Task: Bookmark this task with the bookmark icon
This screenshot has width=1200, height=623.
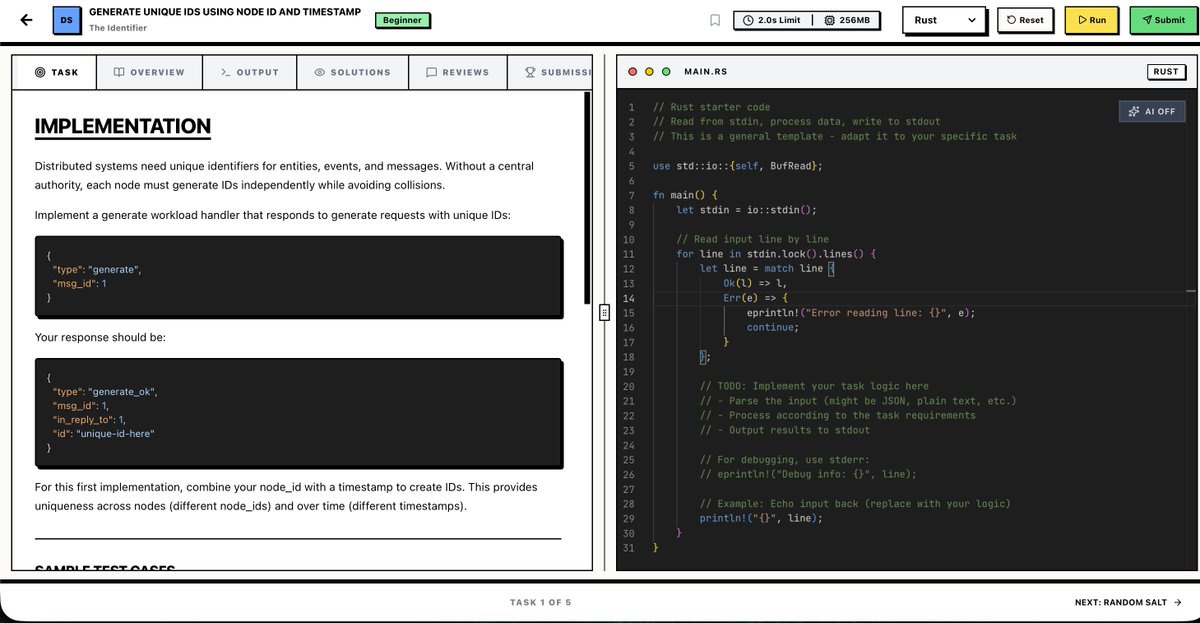Action: tap(715, 20)
